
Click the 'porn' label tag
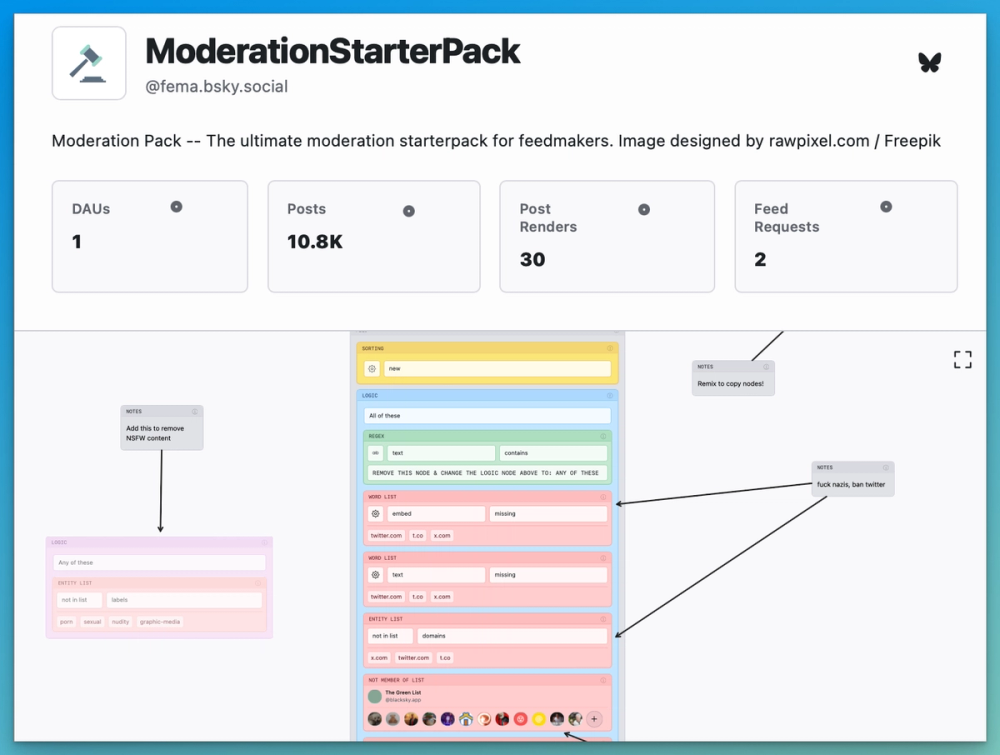tap(66, 622)
